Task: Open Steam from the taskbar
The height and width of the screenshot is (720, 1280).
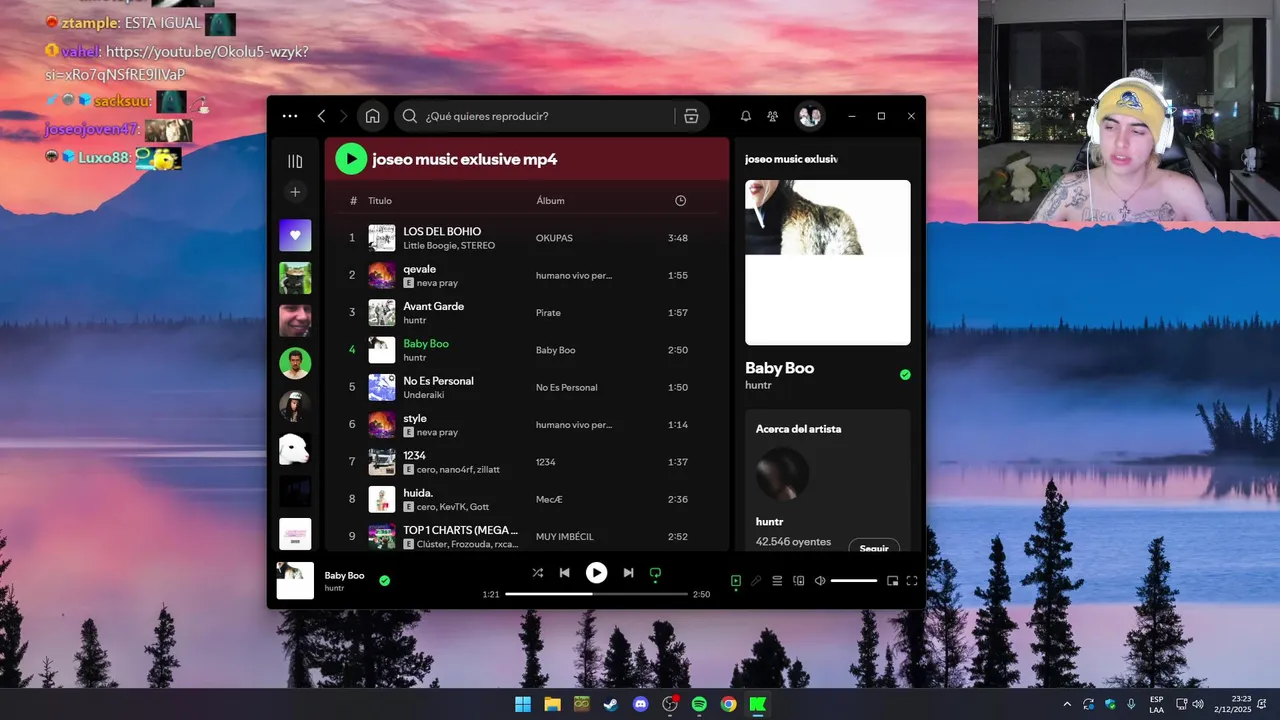Action: point(610,704)
